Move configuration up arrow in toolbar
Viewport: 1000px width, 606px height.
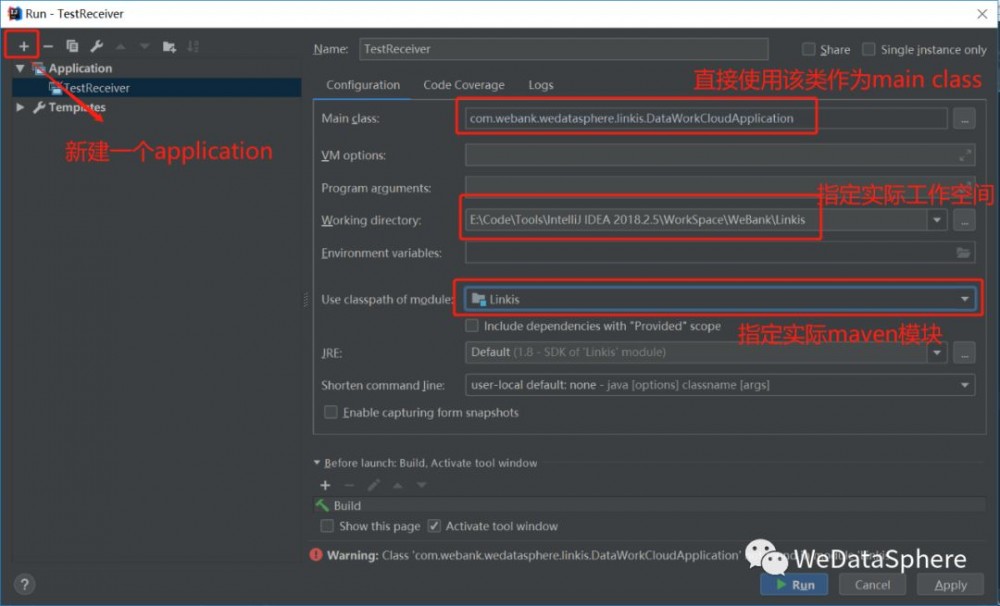(x=121, y=47)
